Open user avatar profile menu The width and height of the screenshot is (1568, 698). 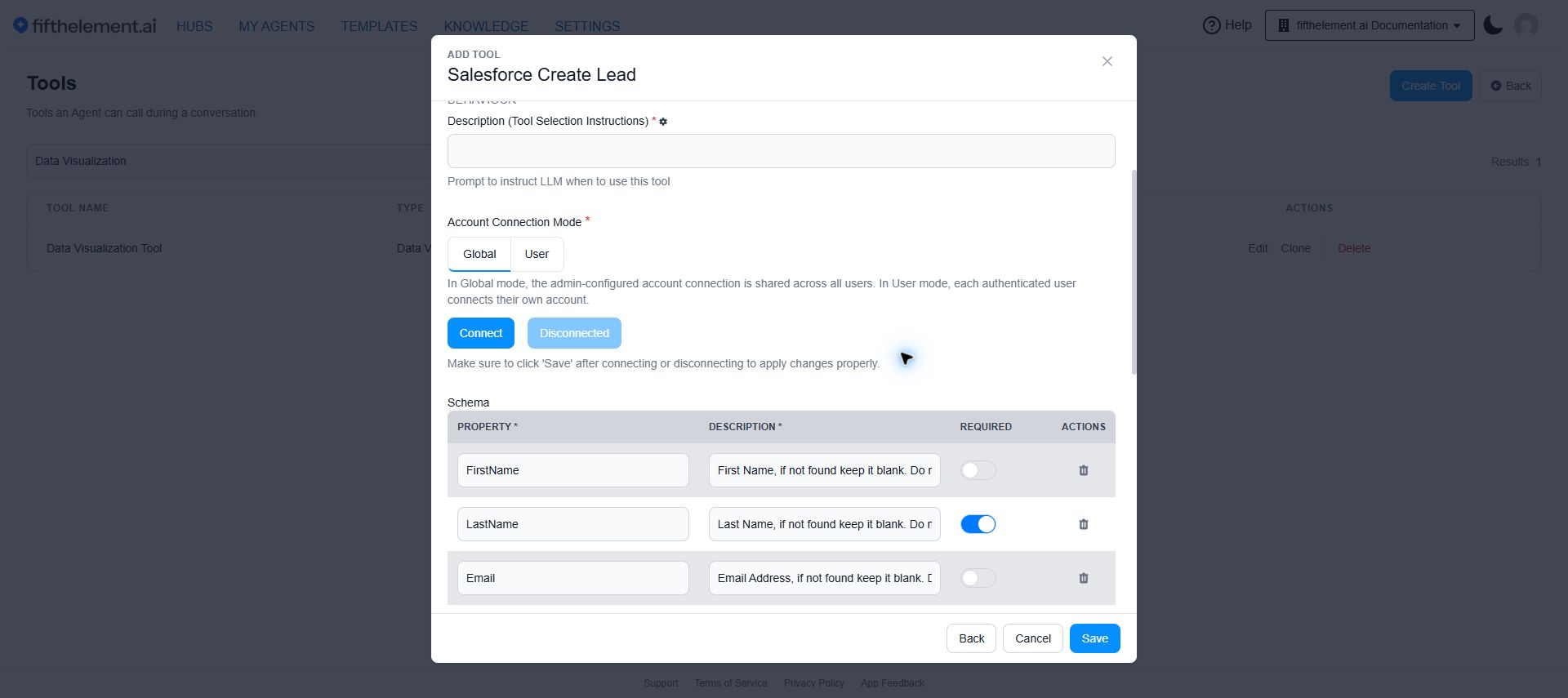[1526, 25]
